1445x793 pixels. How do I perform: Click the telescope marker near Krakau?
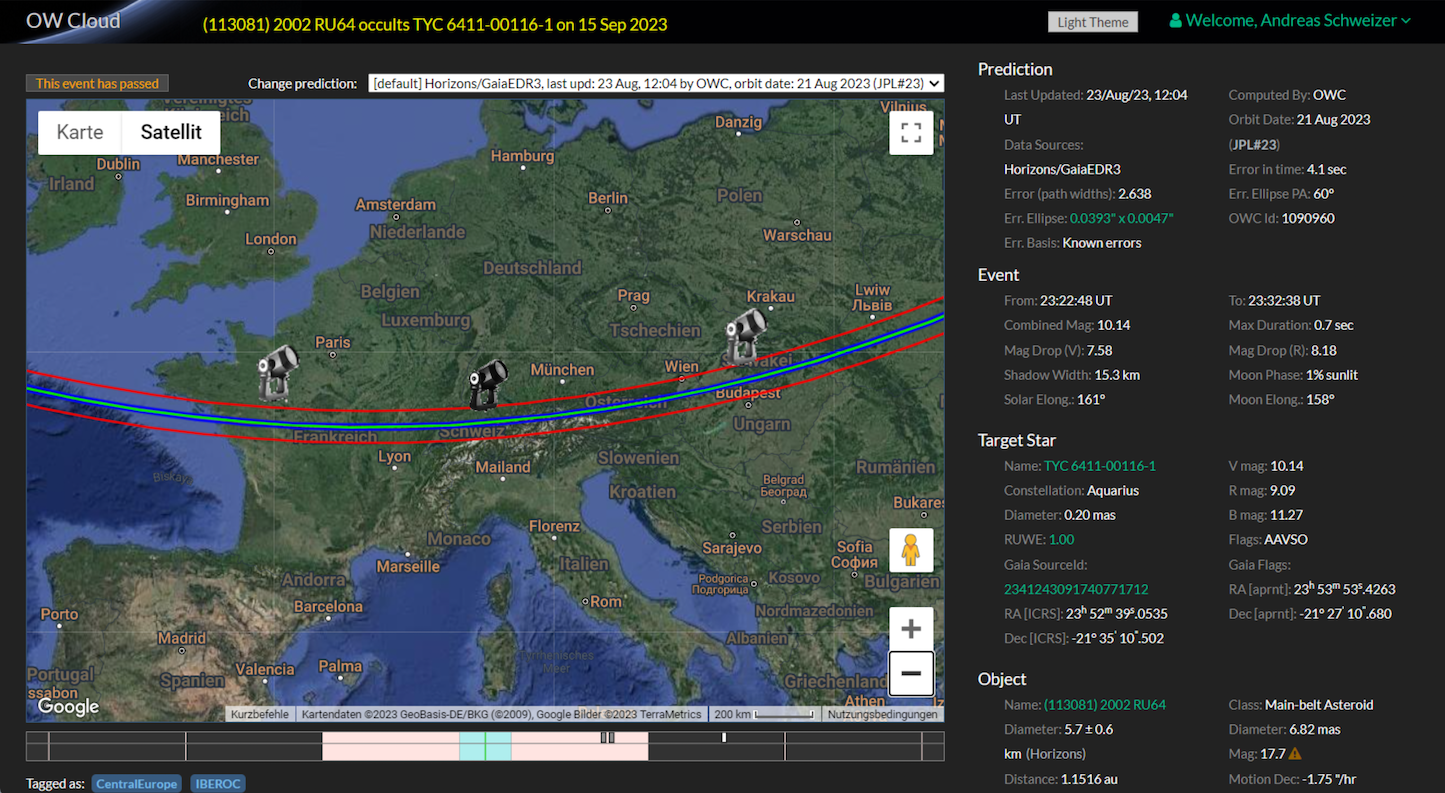point(746,335)
